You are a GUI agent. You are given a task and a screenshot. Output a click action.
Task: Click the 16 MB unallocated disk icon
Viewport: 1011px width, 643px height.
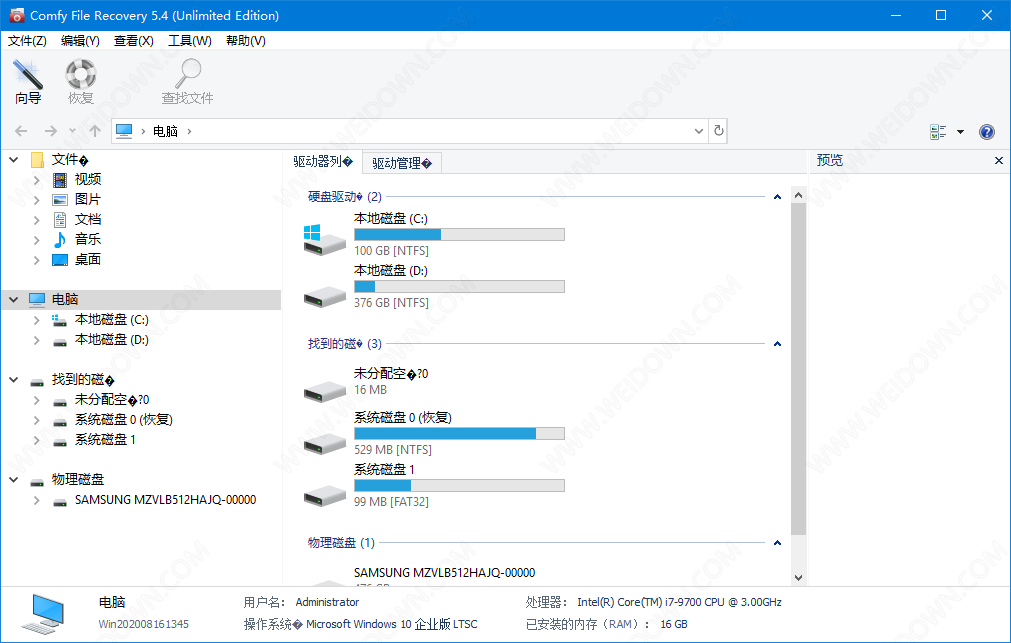(324, 391)
